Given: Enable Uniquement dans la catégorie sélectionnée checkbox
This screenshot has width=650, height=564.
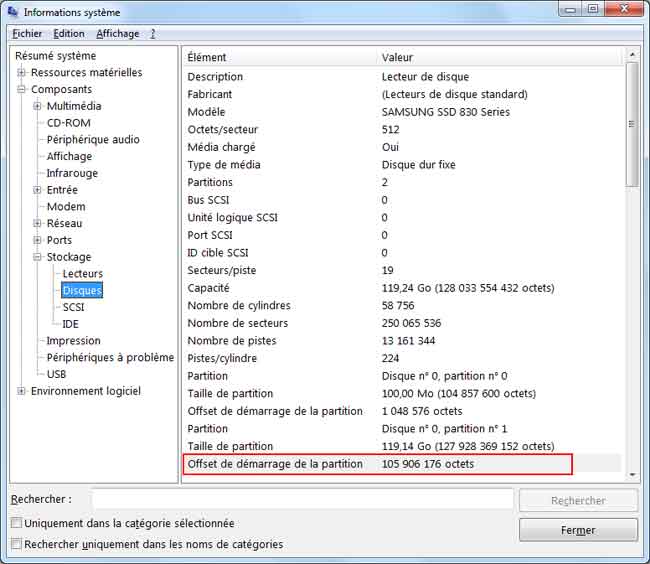Looking at the screenshot, I should coord(16,523).
